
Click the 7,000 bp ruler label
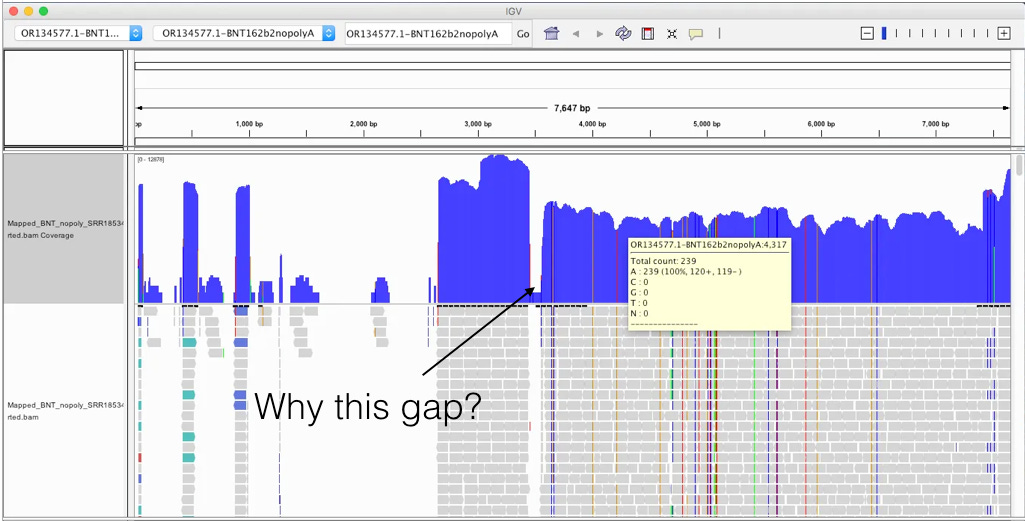pos(935,124)
